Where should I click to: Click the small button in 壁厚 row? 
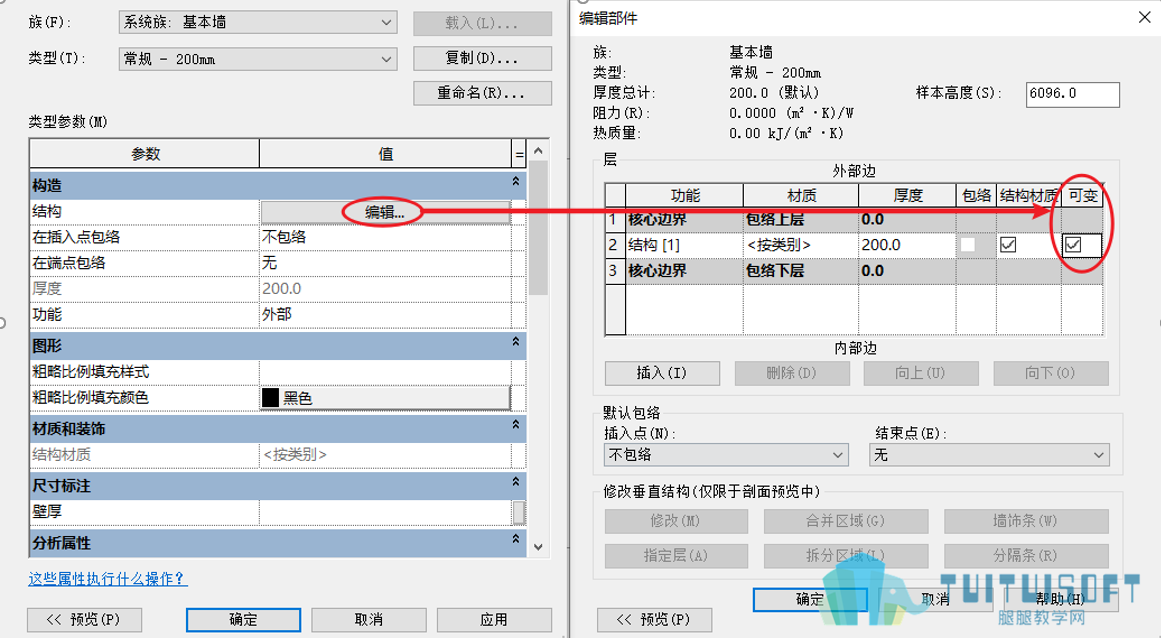pos(519,512)
